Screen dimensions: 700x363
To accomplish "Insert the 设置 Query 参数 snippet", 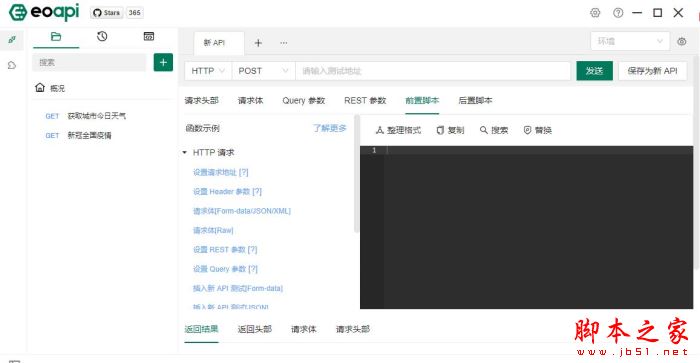I will (225, 269).
